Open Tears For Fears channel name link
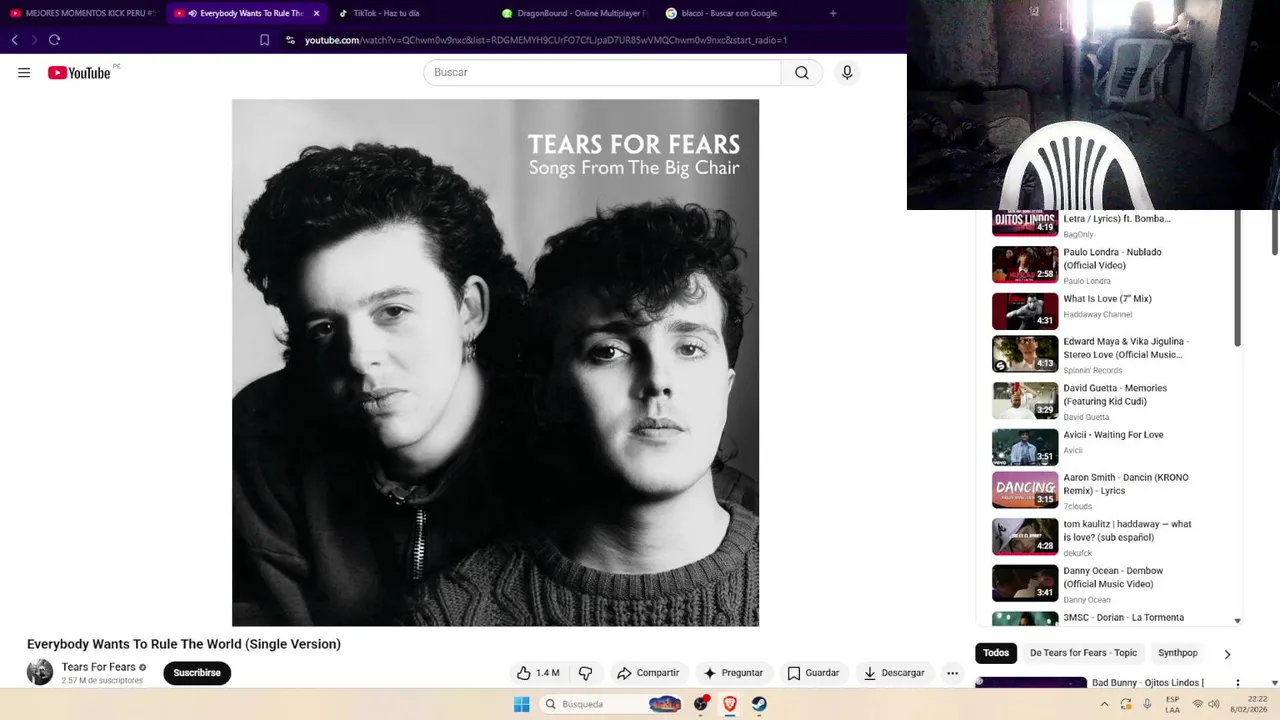The image size is (1280, 720). 99,667
